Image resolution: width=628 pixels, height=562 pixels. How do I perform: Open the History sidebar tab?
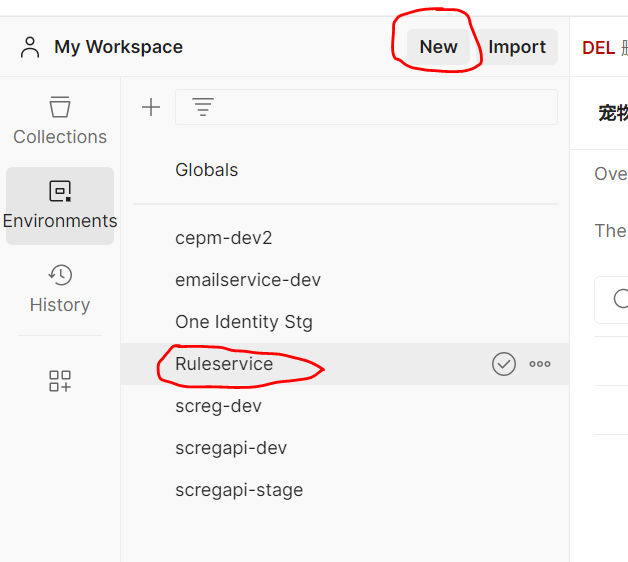(60, 289)
